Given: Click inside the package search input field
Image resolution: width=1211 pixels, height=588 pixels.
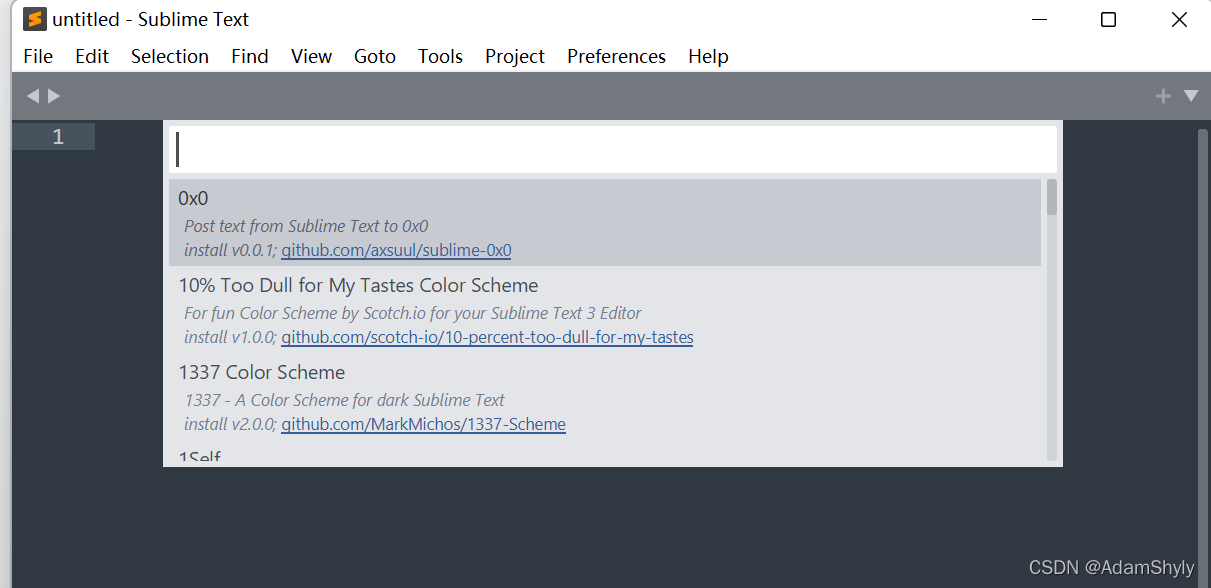Looking at the screenshot, I should 610,148.
